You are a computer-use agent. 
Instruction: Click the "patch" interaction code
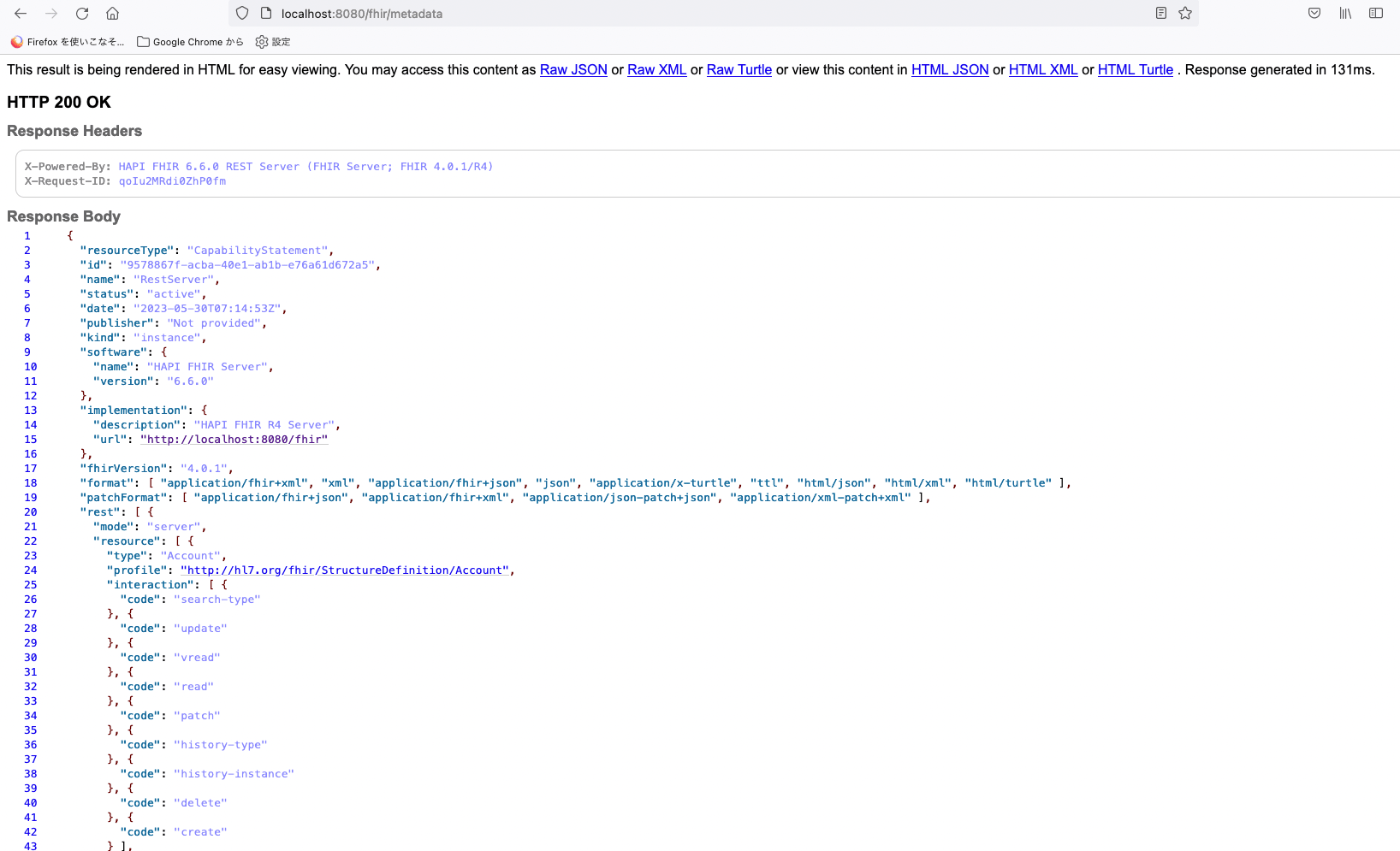click(x=196, y=715)
